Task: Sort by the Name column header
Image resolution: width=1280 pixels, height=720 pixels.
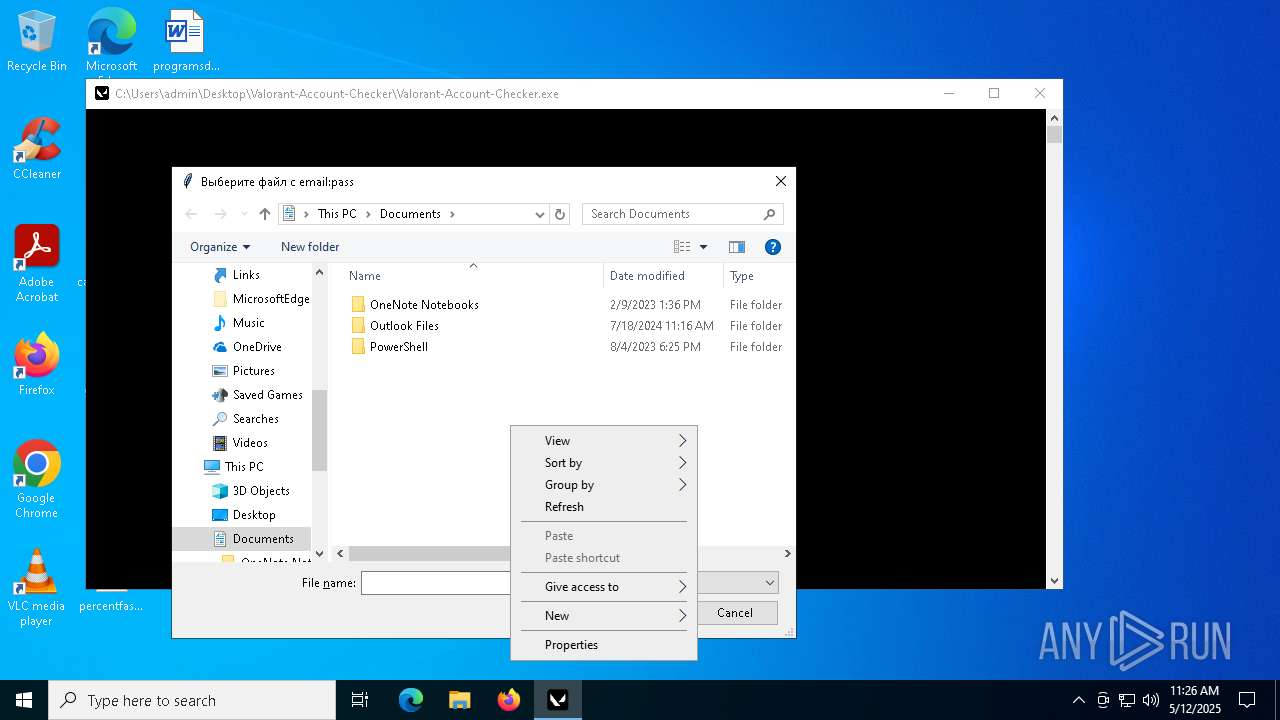Action: pos(470,276)
